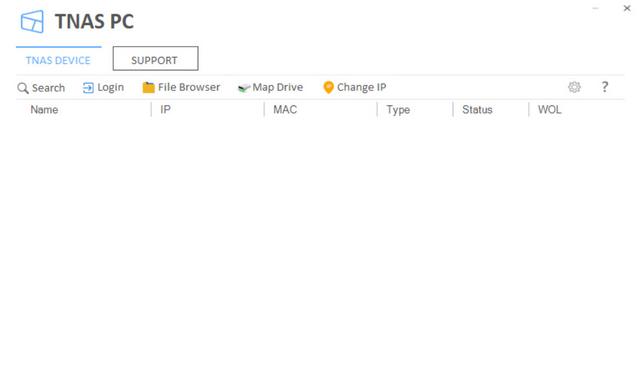Sort by the MAC column header
Viewport: 640px width, 366px height.
[285, 110]
